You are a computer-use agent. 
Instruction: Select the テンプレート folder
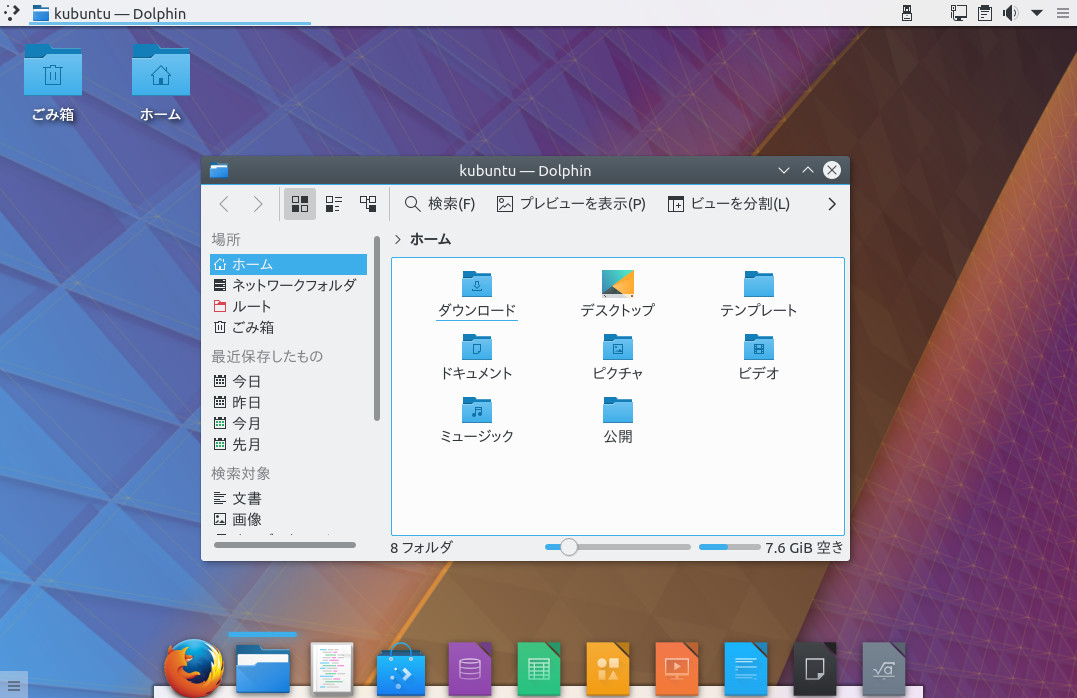click(x=758, y=294)
